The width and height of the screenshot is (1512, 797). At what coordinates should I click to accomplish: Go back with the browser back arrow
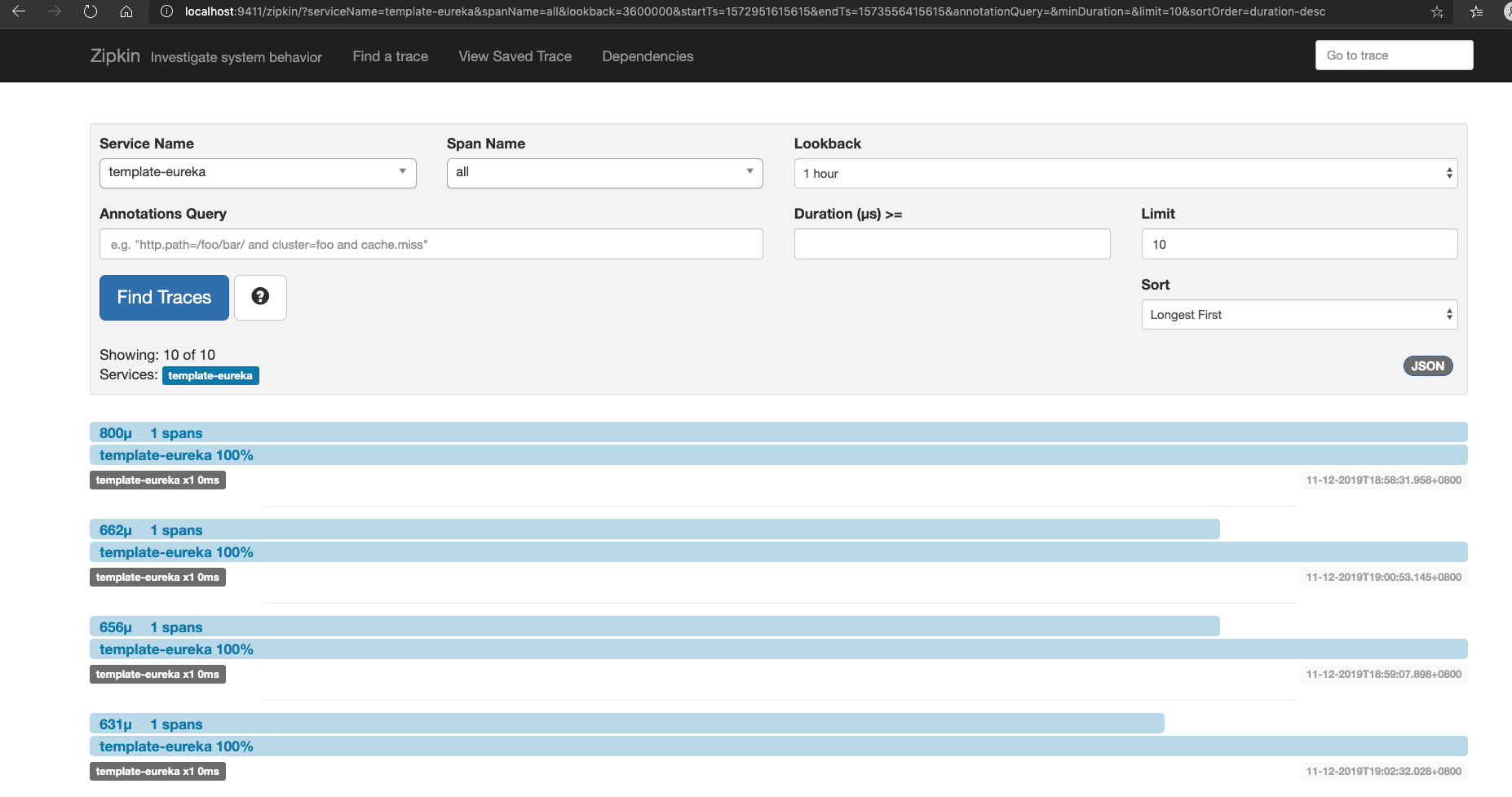[x=19, y=11]
